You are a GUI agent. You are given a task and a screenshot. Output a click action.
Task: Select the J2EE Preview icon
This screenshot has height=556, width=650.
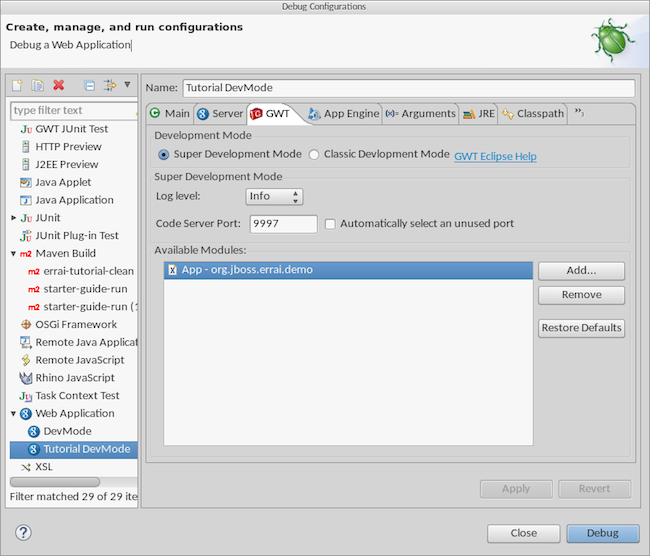point(26,165)
